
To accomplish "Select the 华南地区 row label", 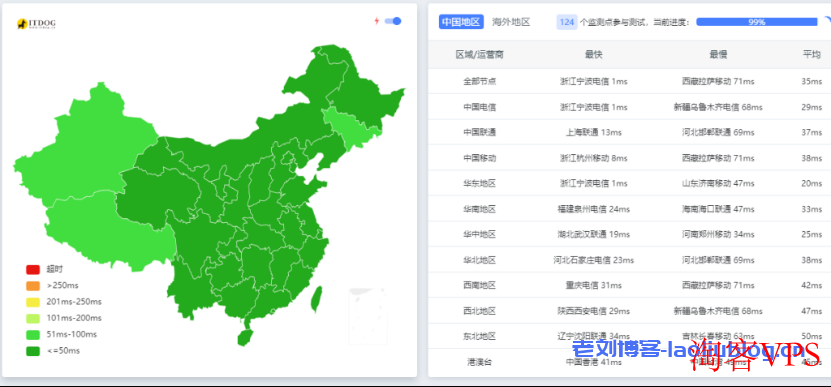I will 480,209.
